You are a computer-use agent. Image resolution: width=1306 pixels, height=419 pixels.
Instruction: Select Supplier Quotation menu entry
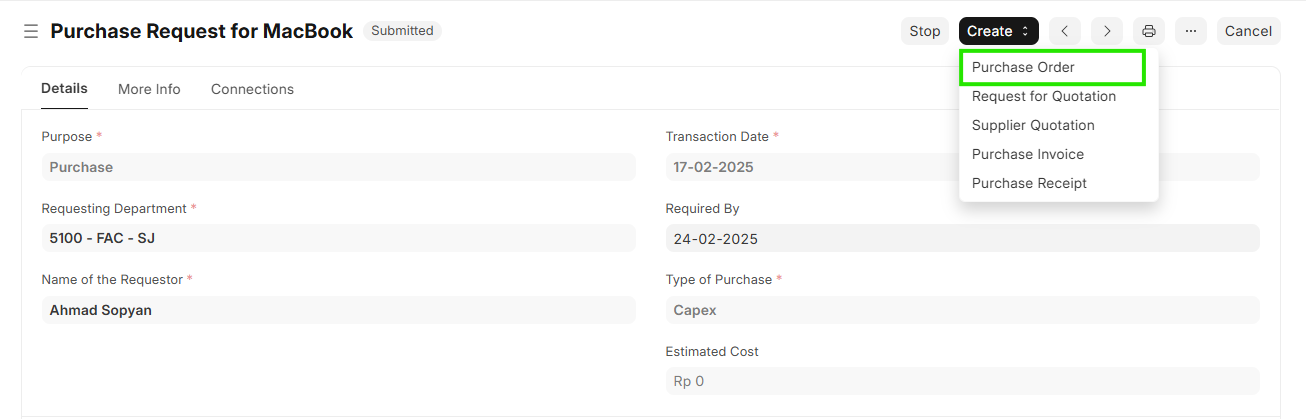point(1033,125)
